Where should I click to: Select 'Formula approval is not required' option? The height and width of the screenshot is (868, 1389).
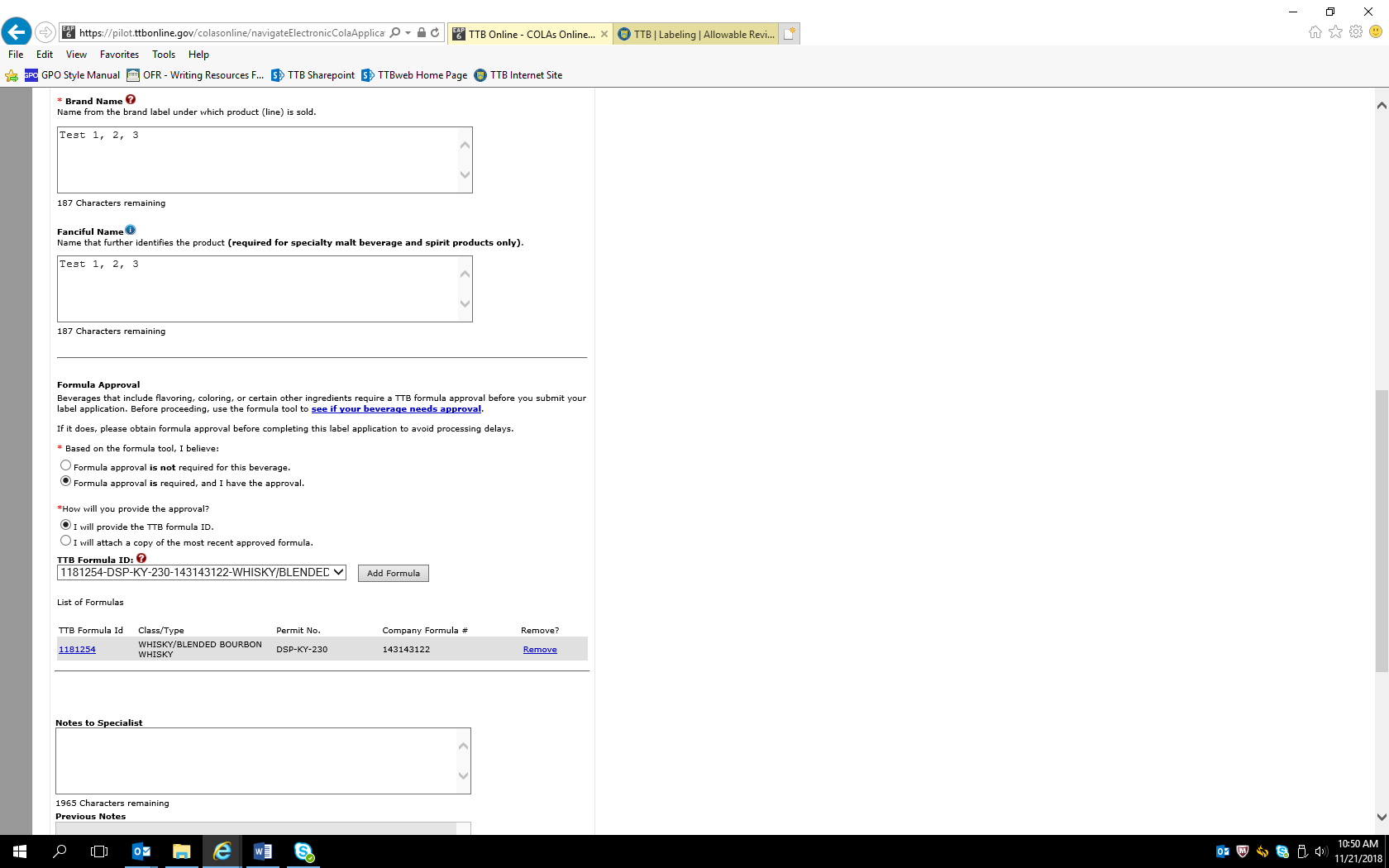[66, 465]
